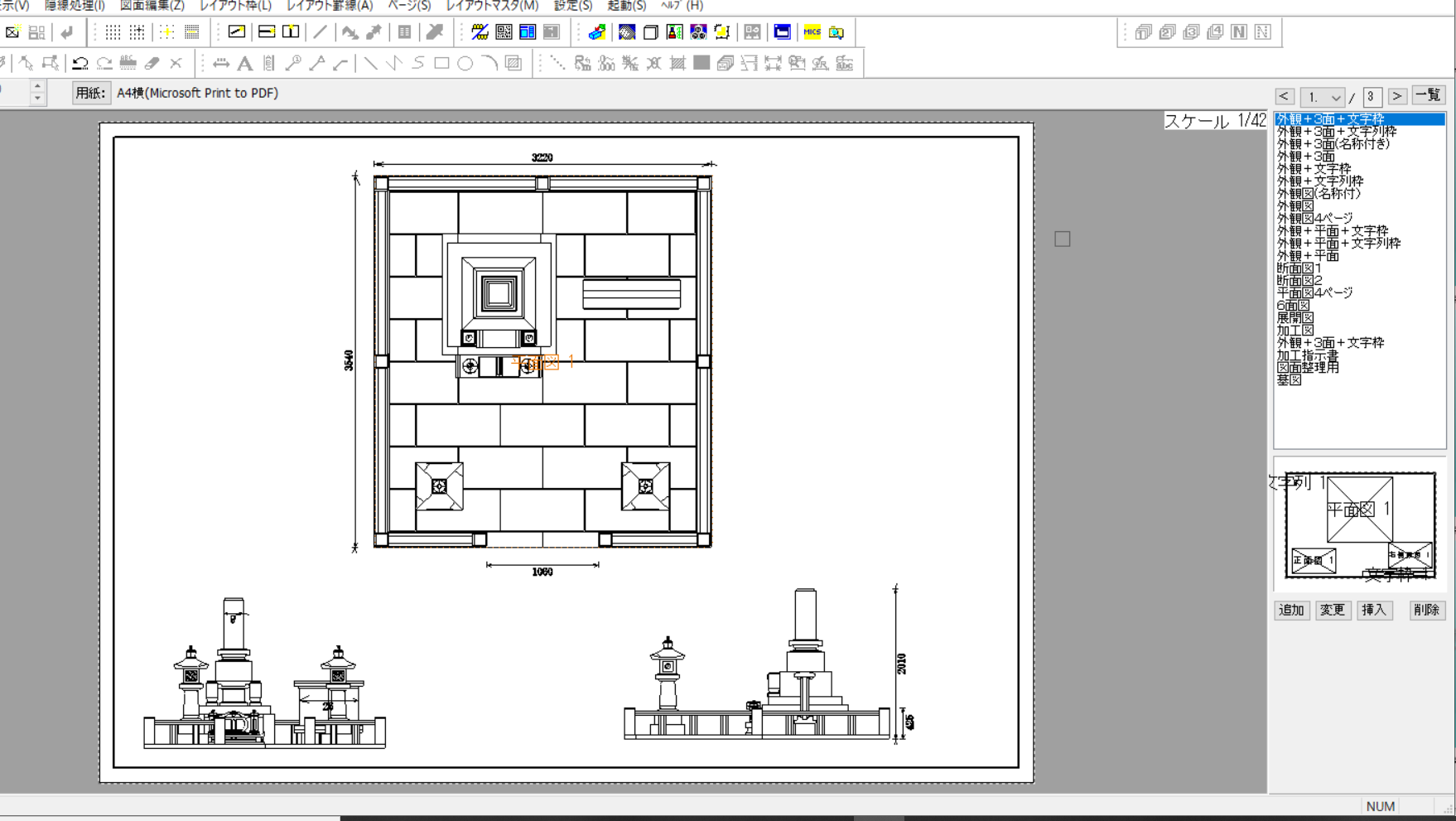Click the small square checkbox beside drawing
Screen dimensions: 1456x821
tap(1062, 239)
